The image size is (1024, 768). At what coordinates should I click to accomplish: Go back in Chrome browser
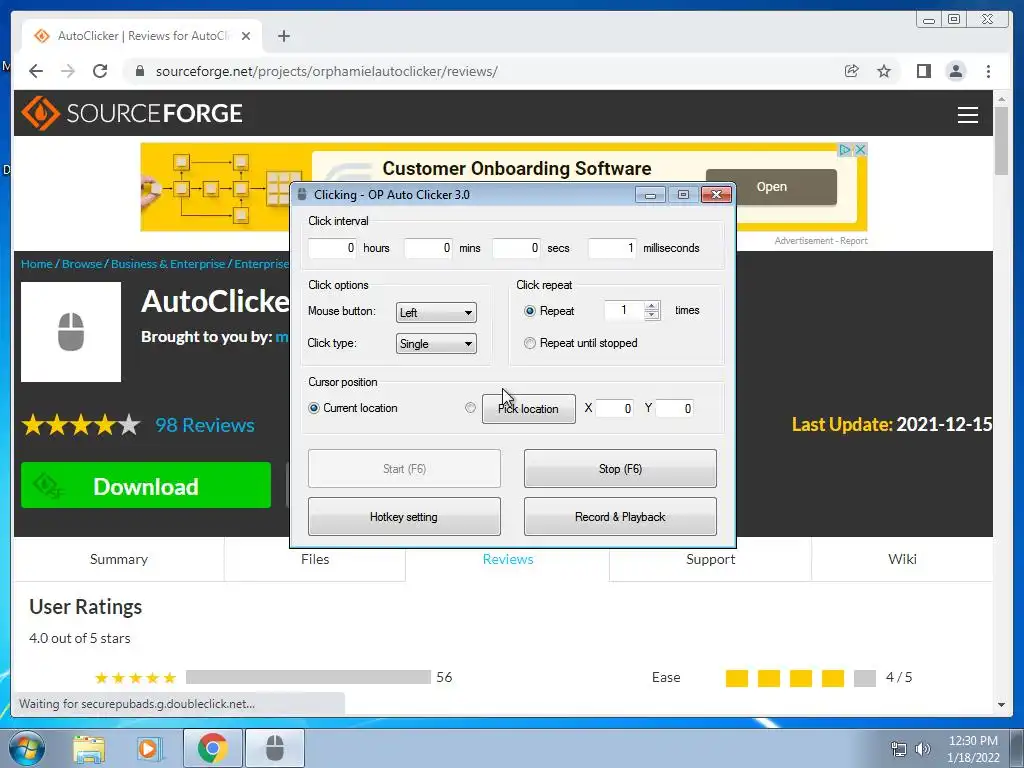[36, 71]
